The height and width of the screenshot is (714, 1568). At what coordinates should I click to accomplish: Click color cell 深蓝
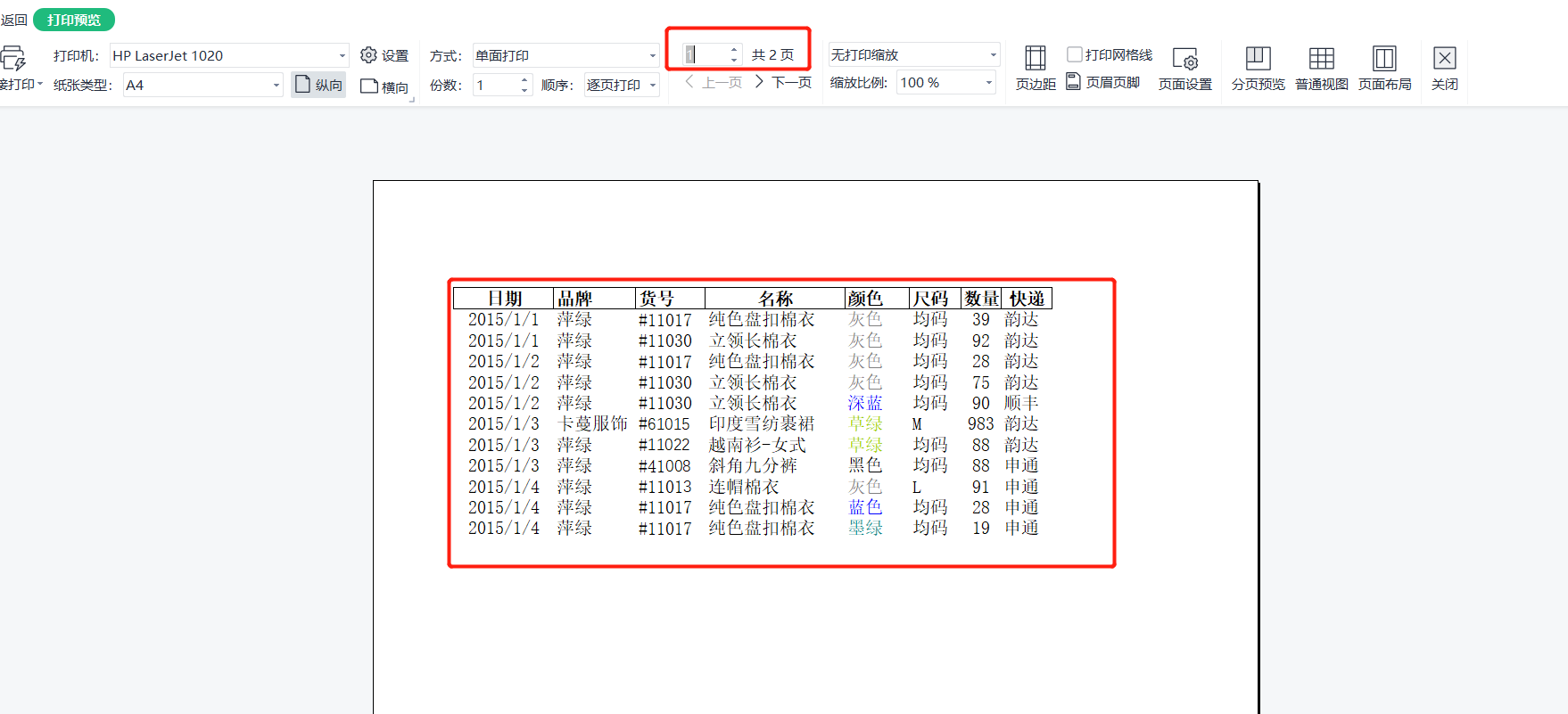click(865, 403)
